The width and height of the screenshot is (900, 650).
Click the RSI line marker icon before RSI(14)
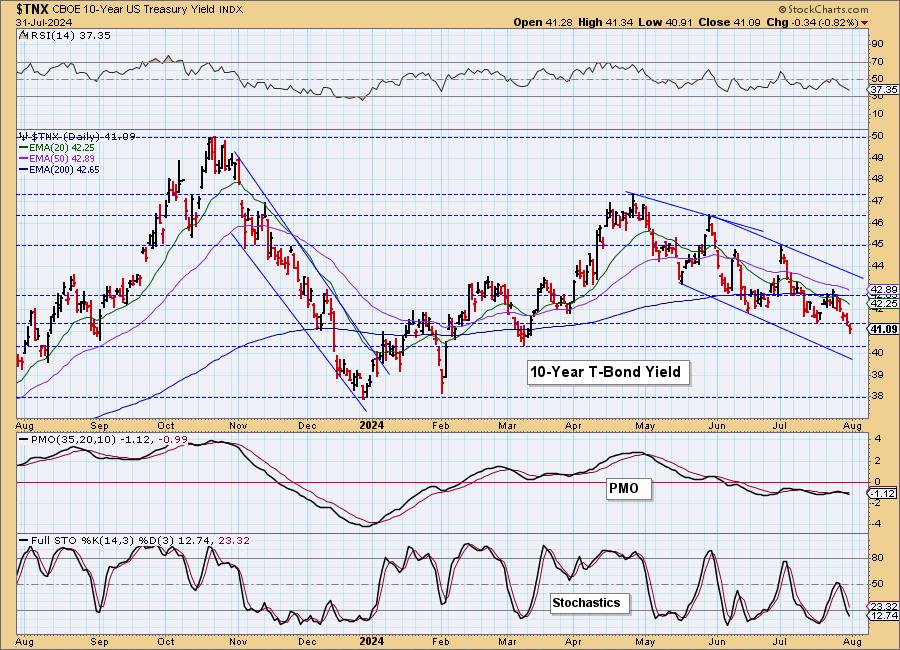pyautogui.click(x=22, y=35)
